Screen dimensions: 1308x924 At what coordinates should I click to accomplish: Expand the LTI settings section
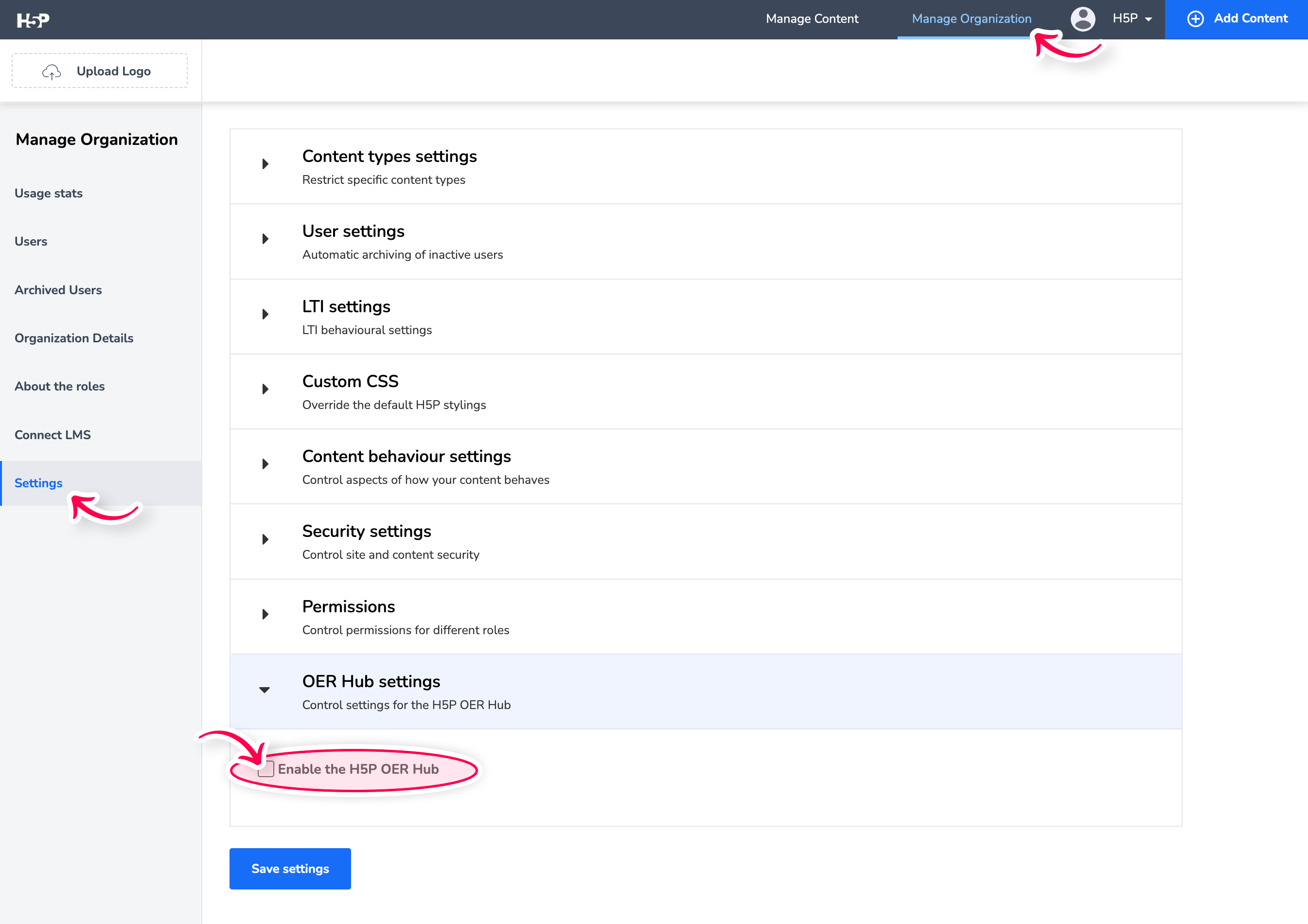tap(265, 314)
